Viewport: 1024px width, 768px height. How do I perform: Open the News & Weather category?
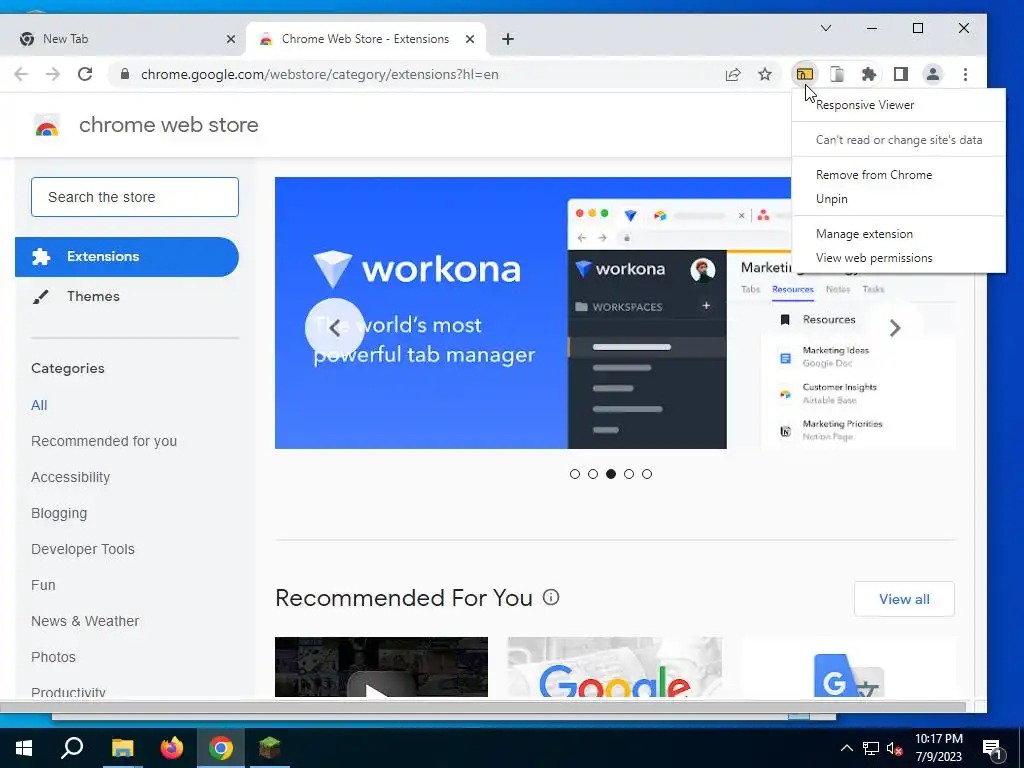[x=85, y=621]
